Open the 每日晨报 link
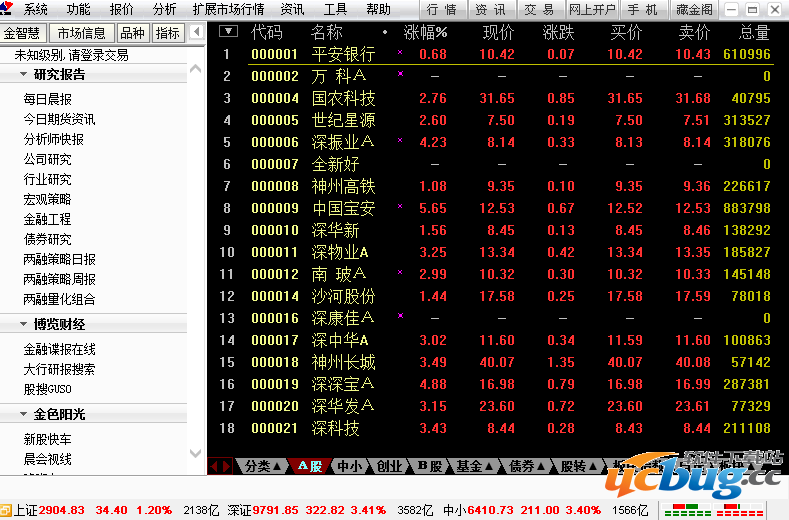The width and height of the screenshot is (789, 520). 48,99
